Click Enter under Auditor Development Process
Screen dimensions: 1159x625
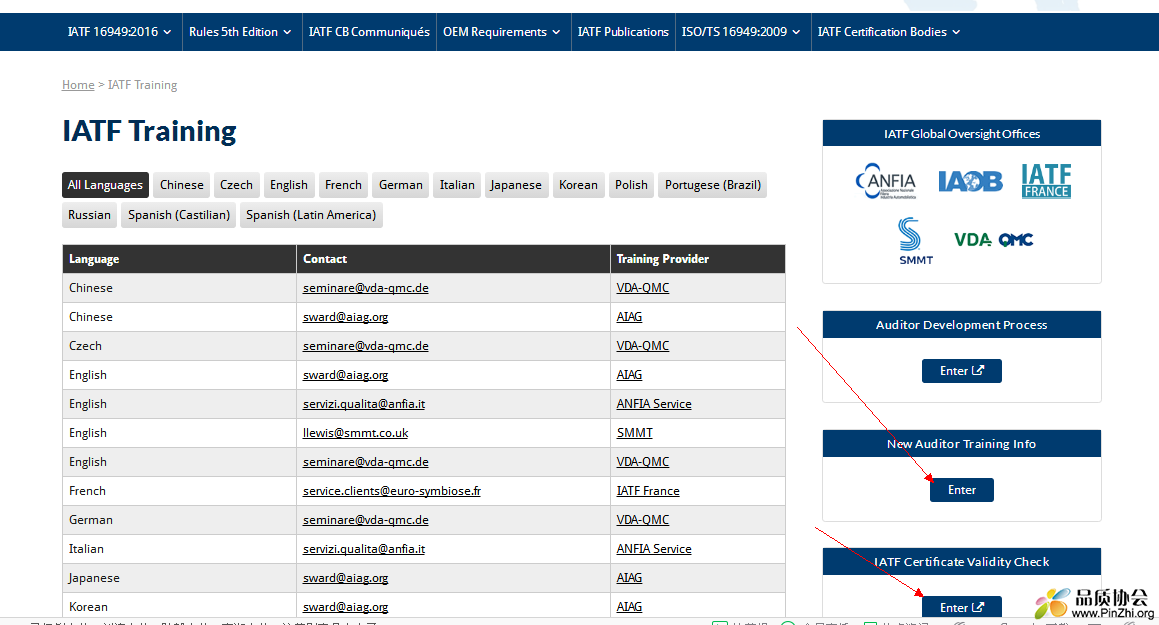click(x=962, y=371)
